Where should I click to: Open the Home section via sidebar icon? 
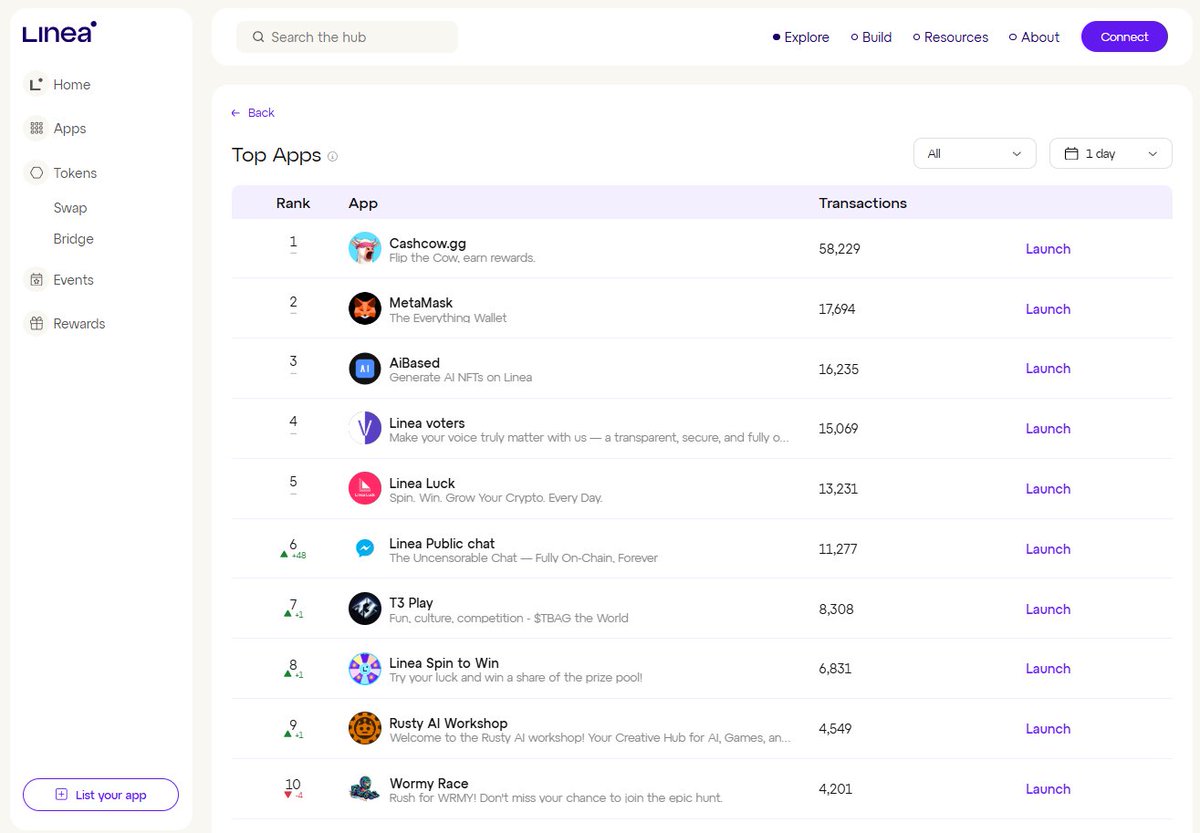(37, 84)
